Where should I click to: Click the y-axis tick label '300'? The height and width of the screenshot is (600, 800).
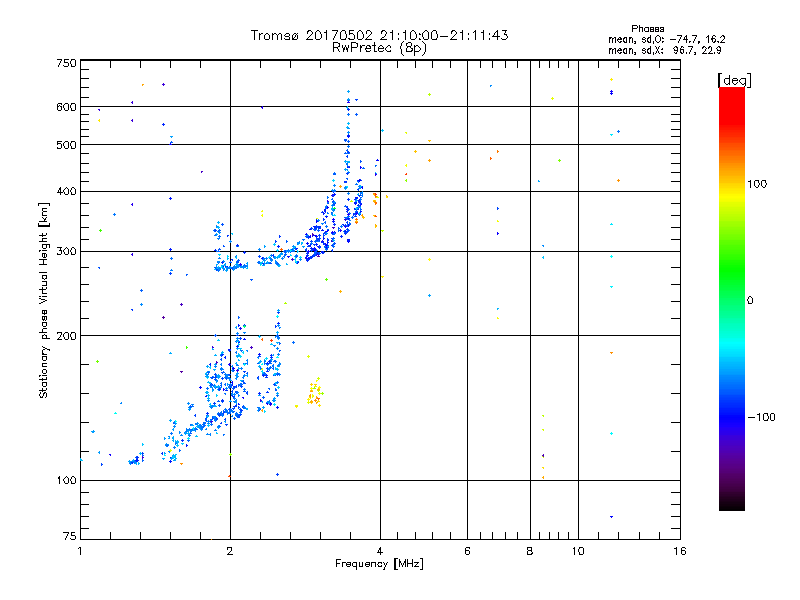66,252
